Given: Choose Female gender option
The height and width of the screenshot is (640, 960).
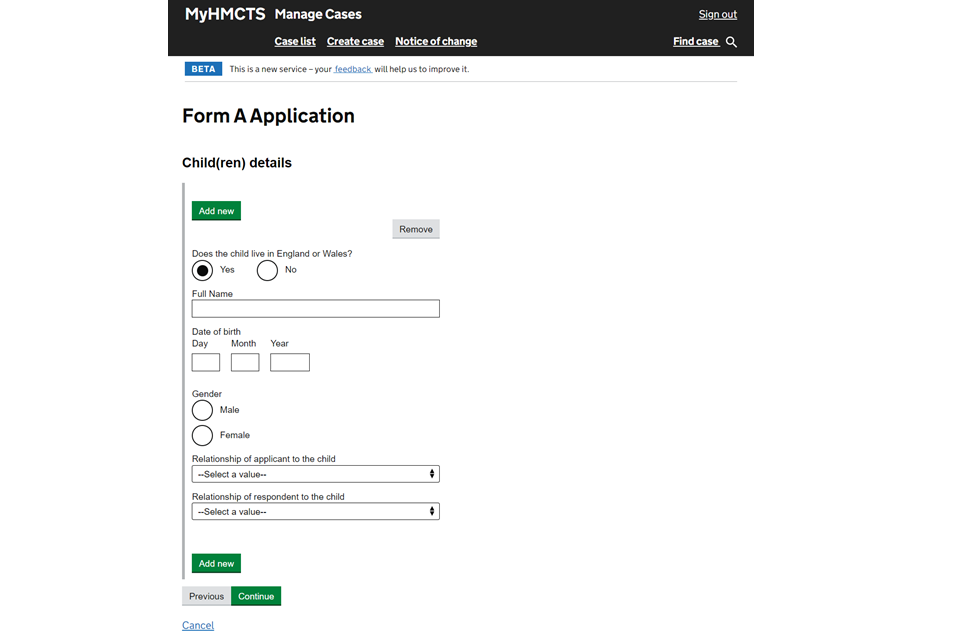Looking at the screenshot, I should tap(202, 435).
